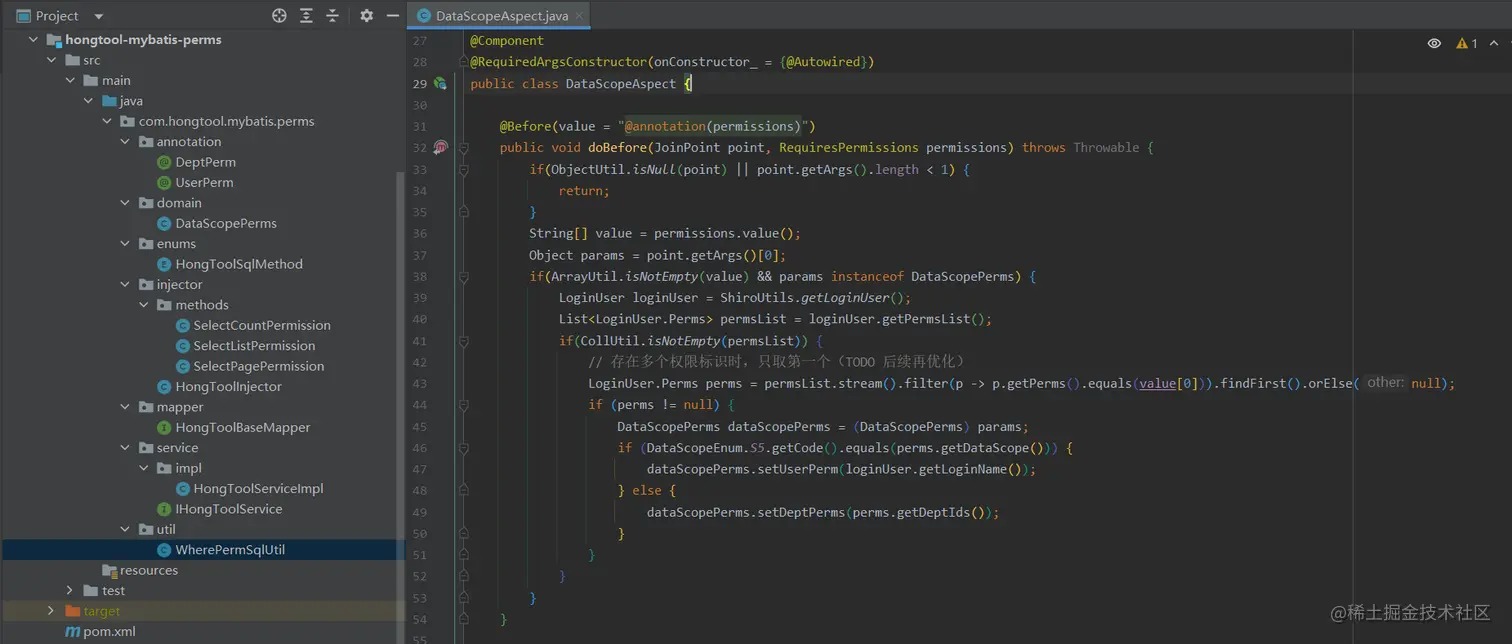Click the Maven icon beside pom.xml
This screenshot has height=644, width=1512.
coord(72,632)
